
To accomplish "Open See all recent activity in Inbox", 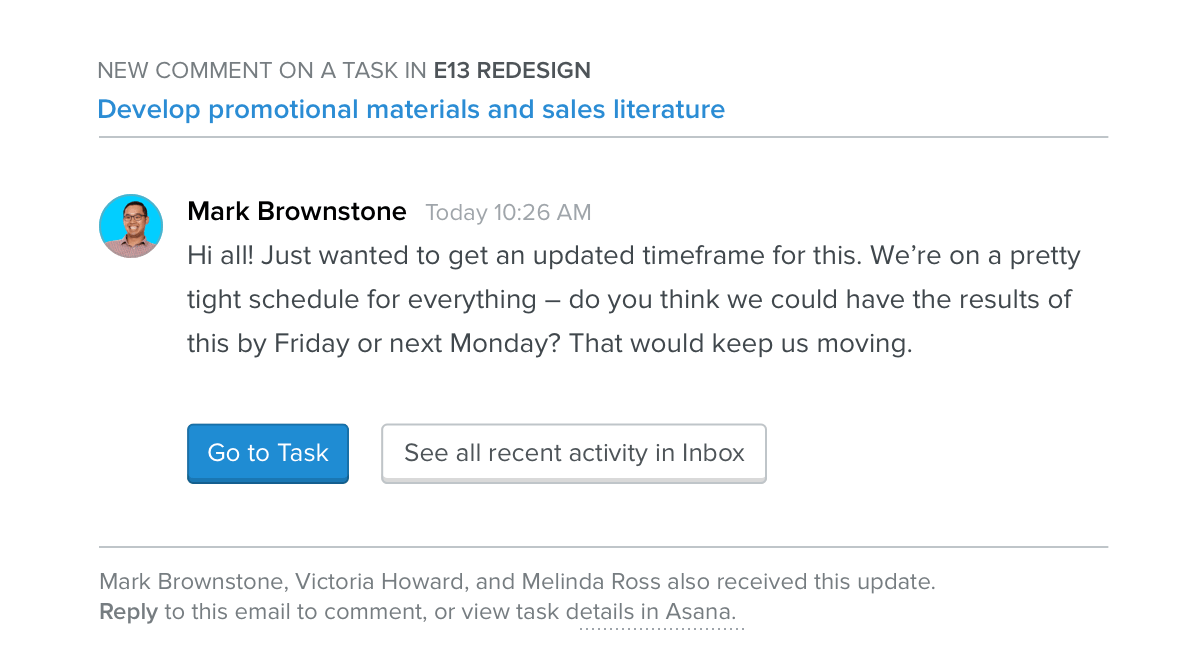I will pos(574,453).
